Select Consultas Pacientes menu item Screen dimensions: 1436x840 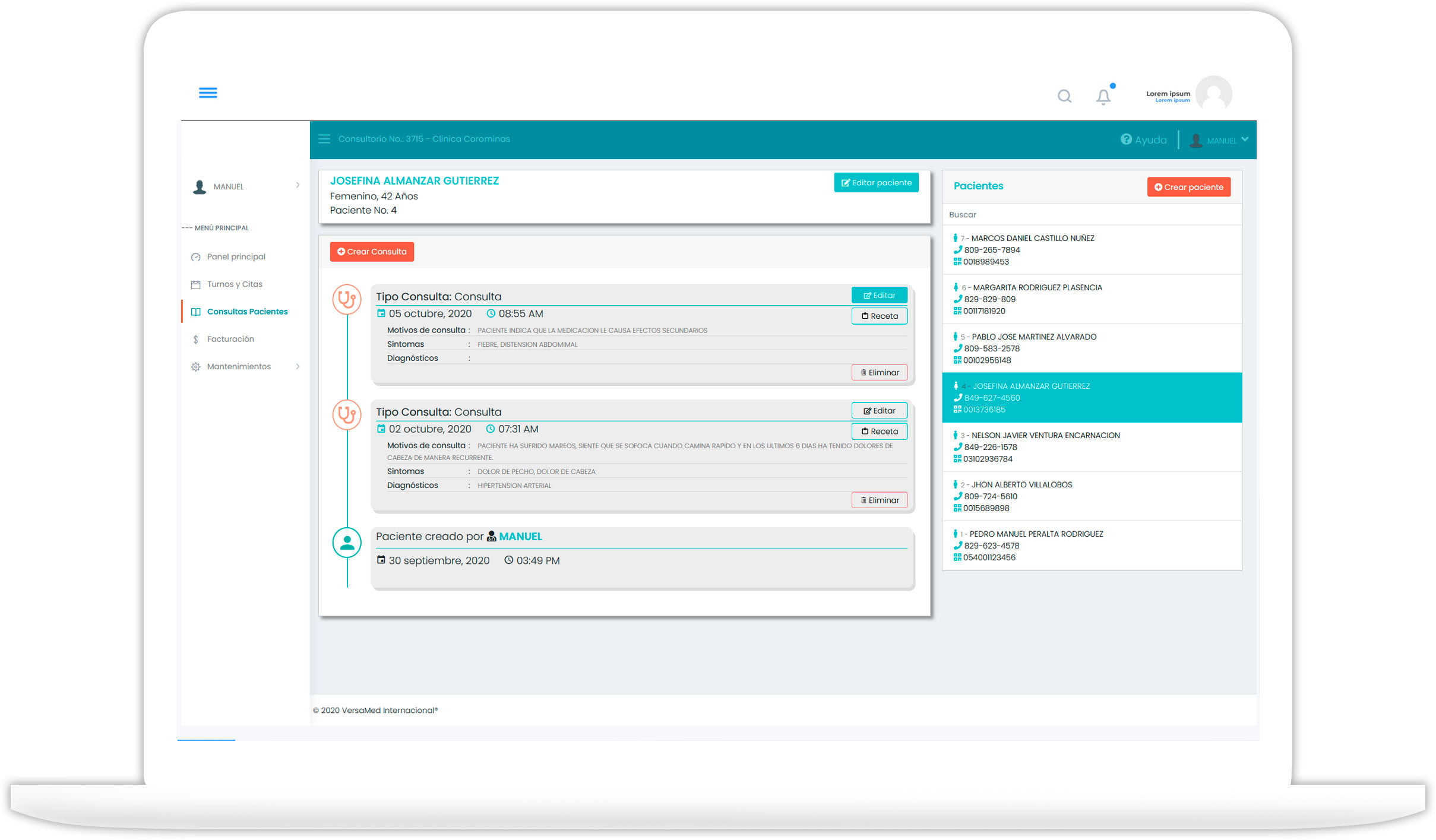tap(247, 311)
